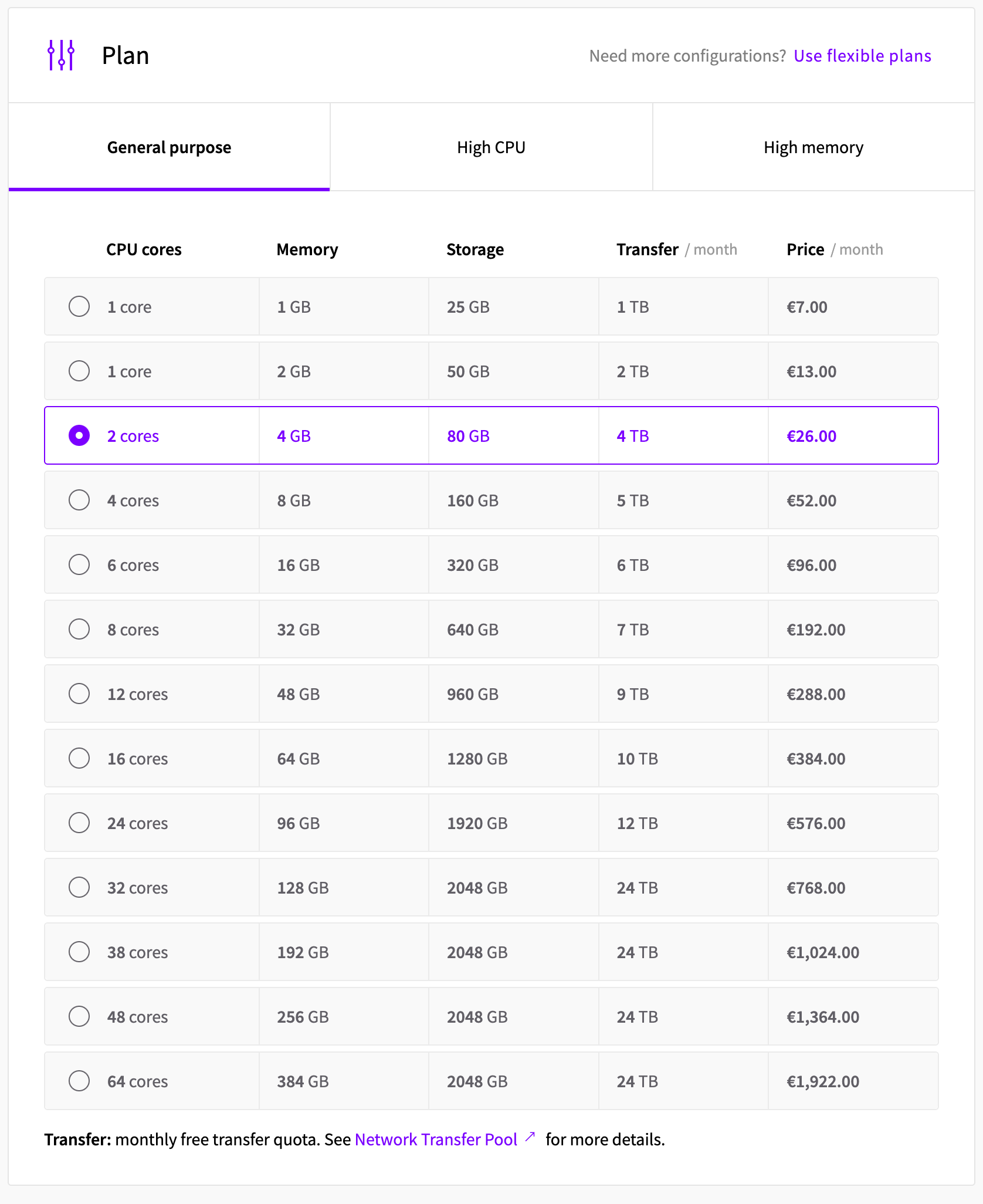Click the €26.00 price cell

853,435
